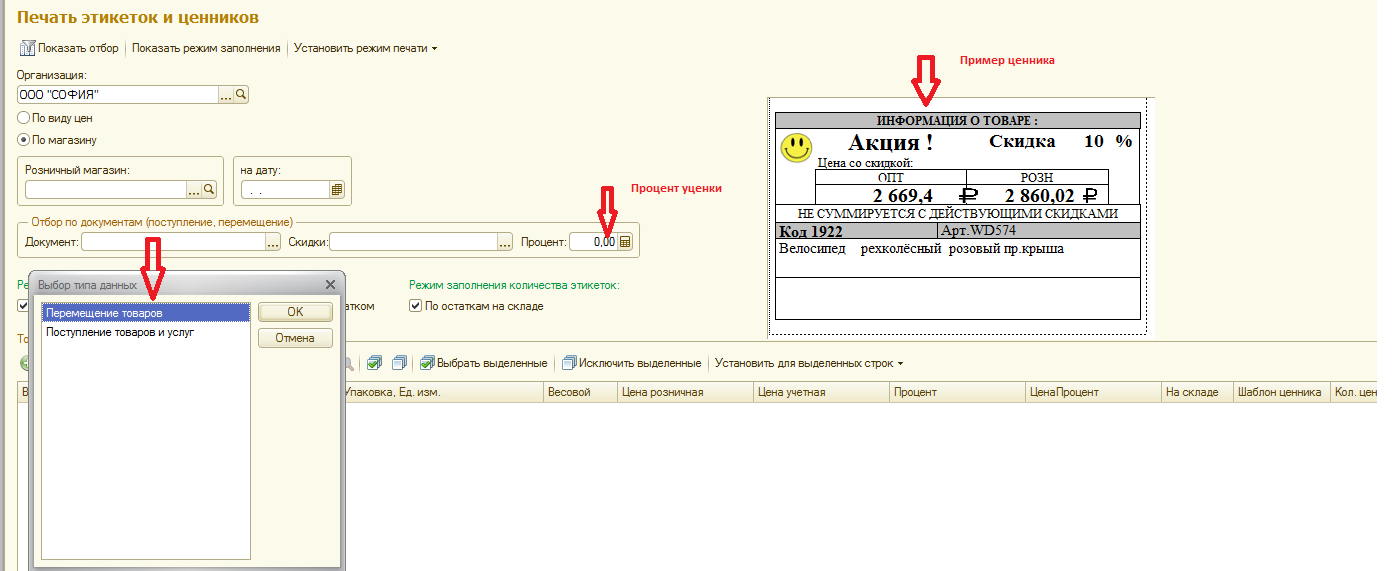Select the По виду цен radio option
This screenshot has height=571, width=1393.
(23, 118)
